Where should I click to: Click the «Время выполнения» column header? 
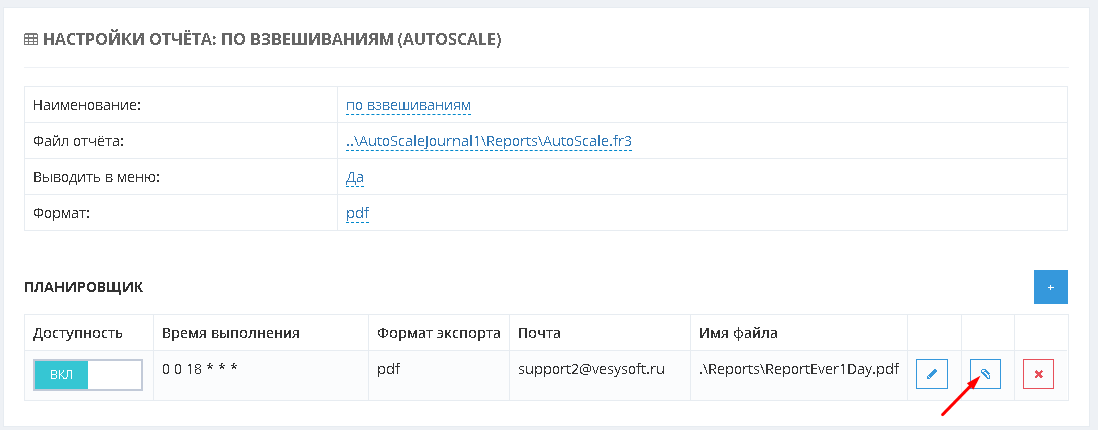[x=231, y=333]
